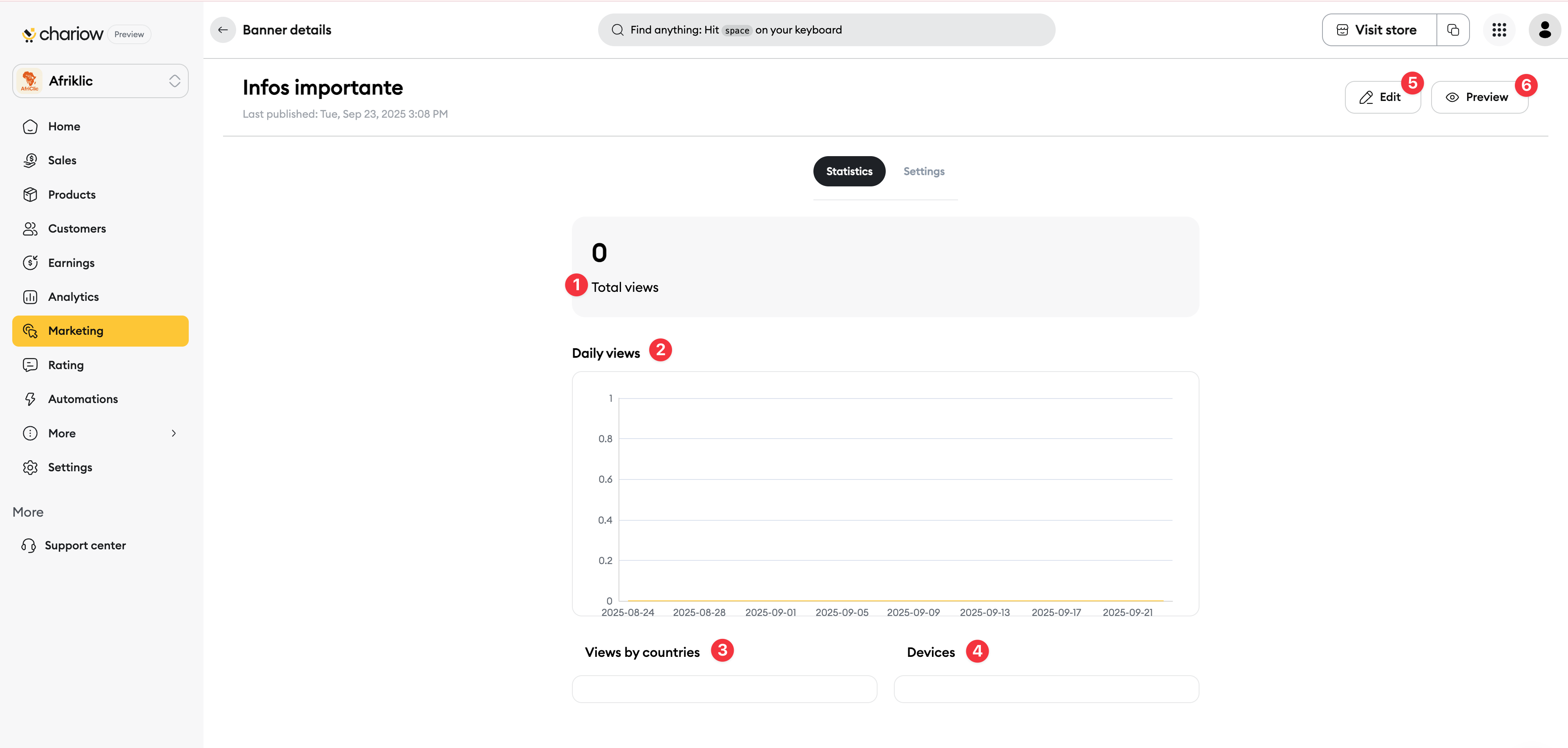This screenshot has height=748, width=1568.
Task: Click the Earnings dollar icon
Action: tap(30, 263)
